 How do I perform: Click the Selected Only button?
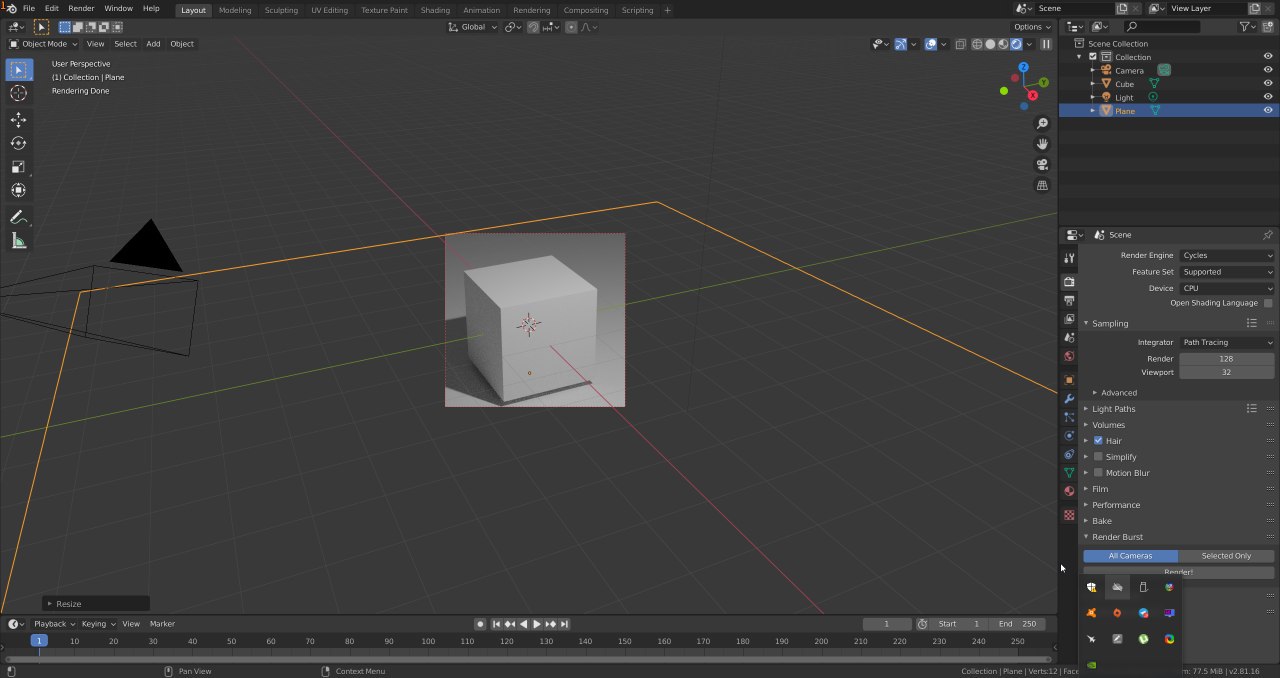coord(1226,556)
